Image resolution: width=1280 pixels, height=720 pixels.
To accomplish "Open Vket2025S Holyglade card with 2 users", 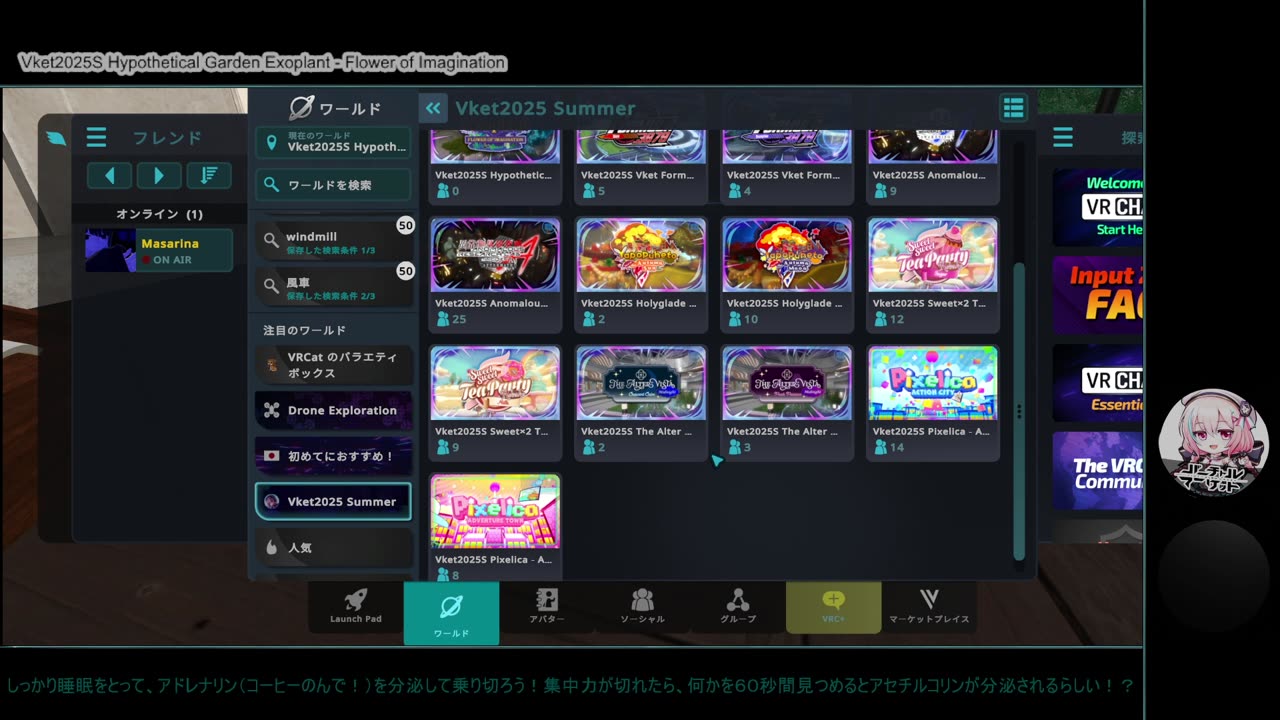I will [x=641, y=274].
